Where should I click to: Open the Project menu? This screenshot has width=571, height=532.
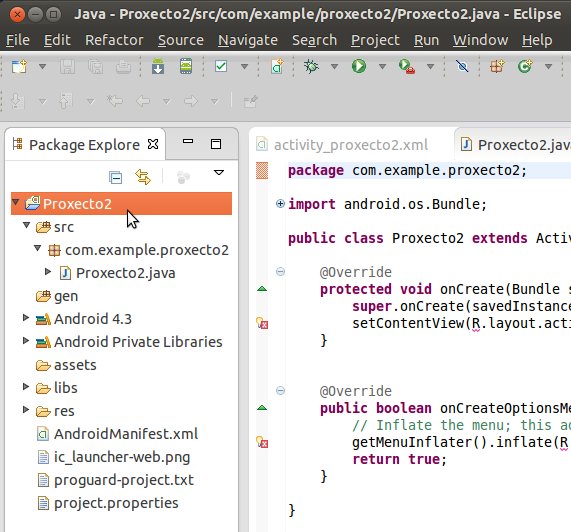point(375,40)
